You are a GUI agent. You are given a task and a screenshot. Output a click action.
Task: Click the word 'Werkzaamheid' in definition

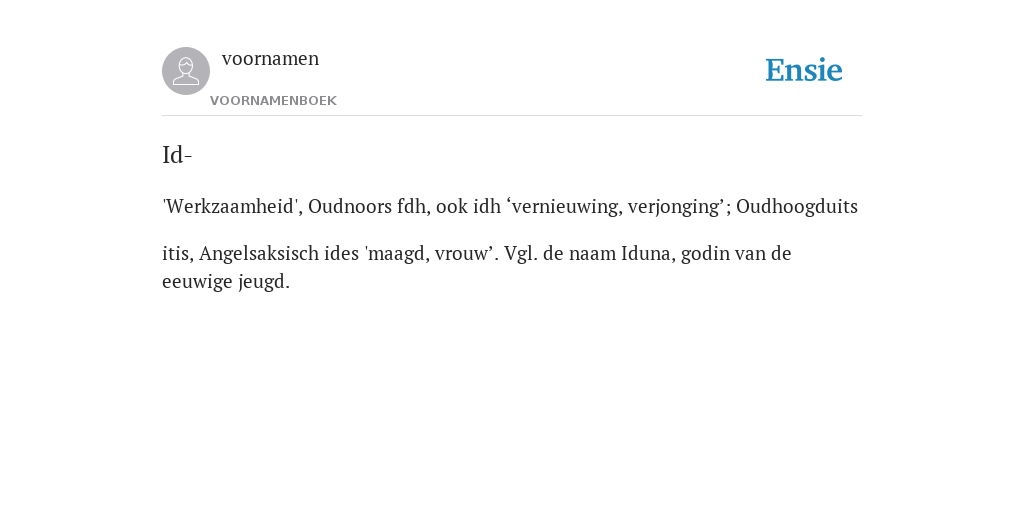coord(231,206)
